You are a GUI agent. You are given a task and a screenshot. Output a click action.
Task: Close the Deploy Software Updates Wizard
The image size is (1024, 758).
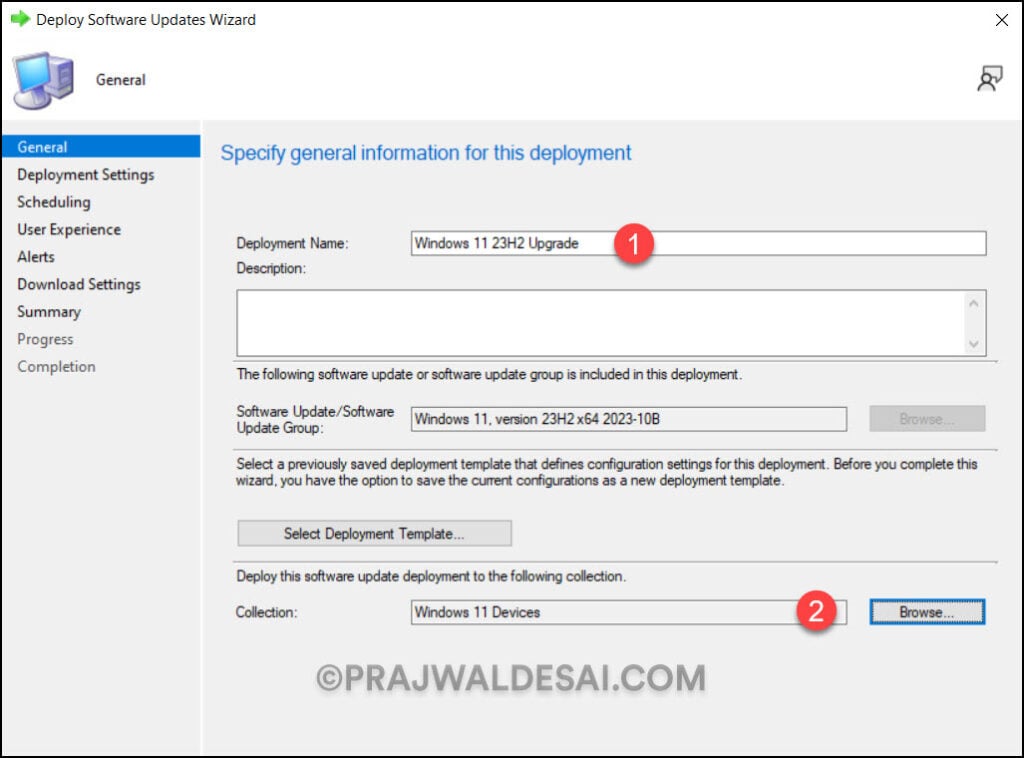(1002, 20)
